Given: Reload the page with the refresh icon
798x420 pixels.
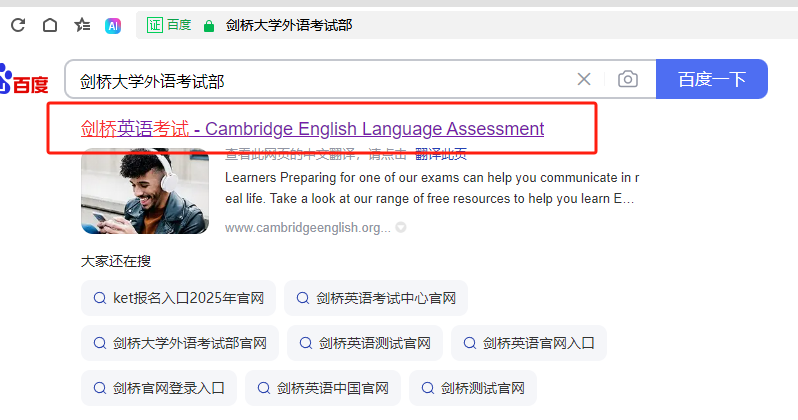Looking at the screenshot, I should [x=18, y=25].
